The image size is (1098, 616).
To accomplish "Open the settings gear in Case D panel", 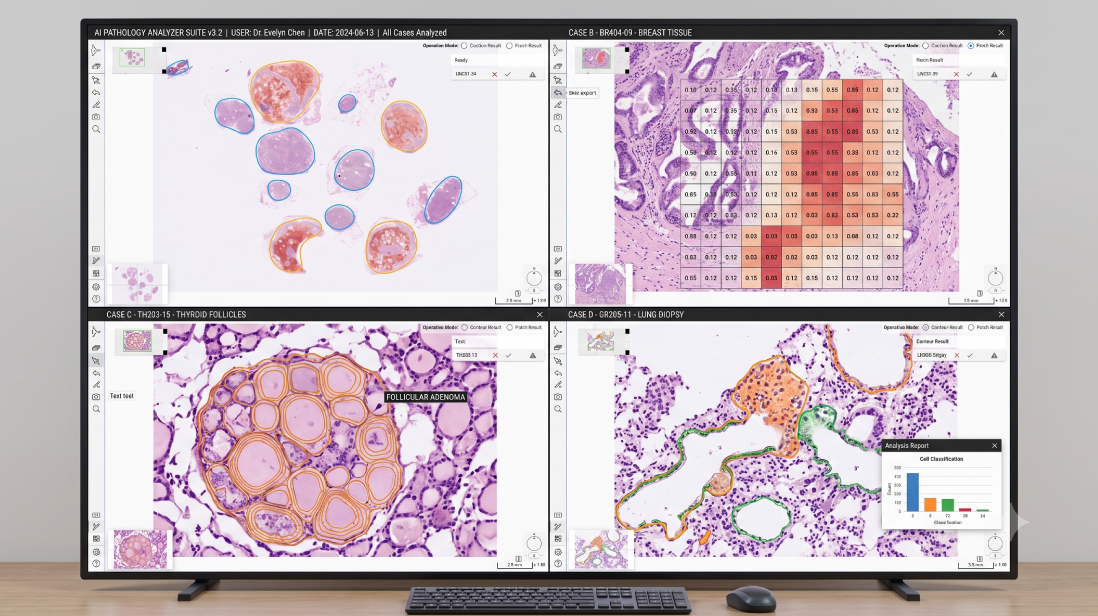I will (x=558, y=552).
